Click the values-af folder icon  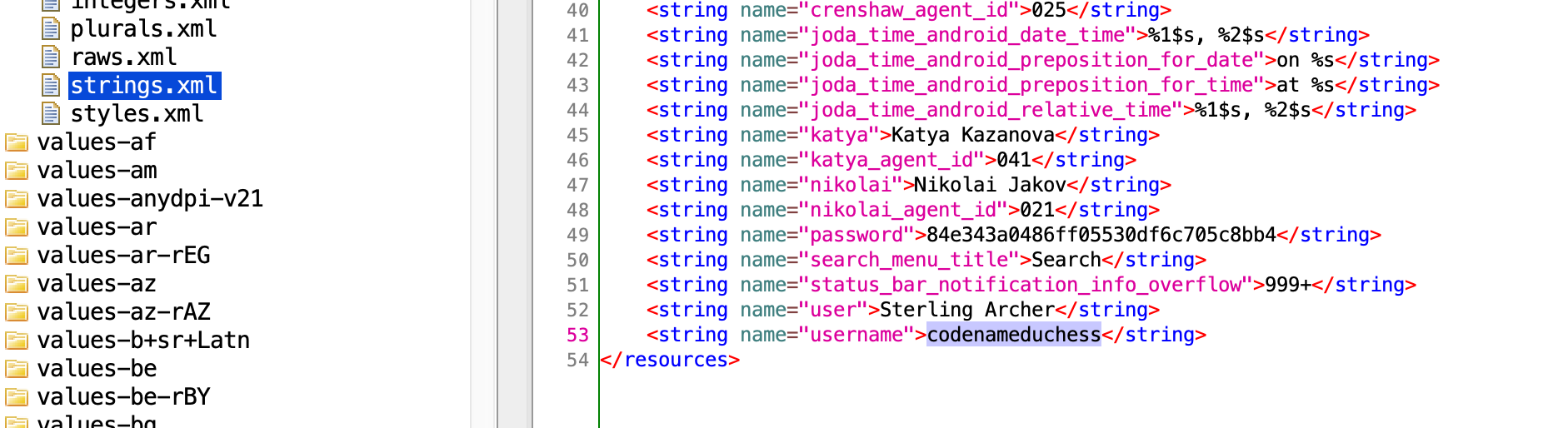point(17,142)
